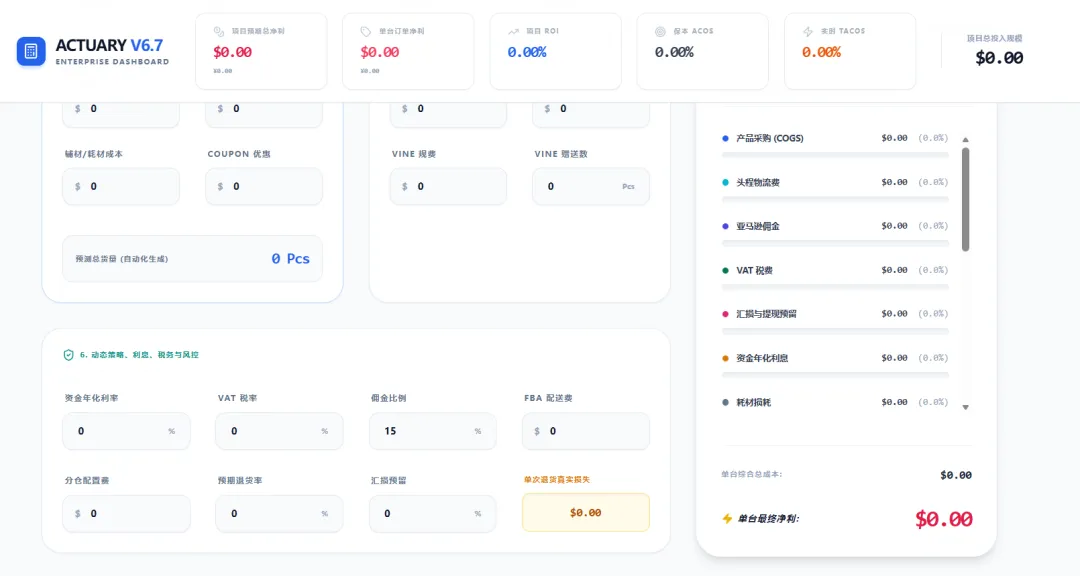Click the blue dot beside 产品采购 (COGS)

point(725,138)
